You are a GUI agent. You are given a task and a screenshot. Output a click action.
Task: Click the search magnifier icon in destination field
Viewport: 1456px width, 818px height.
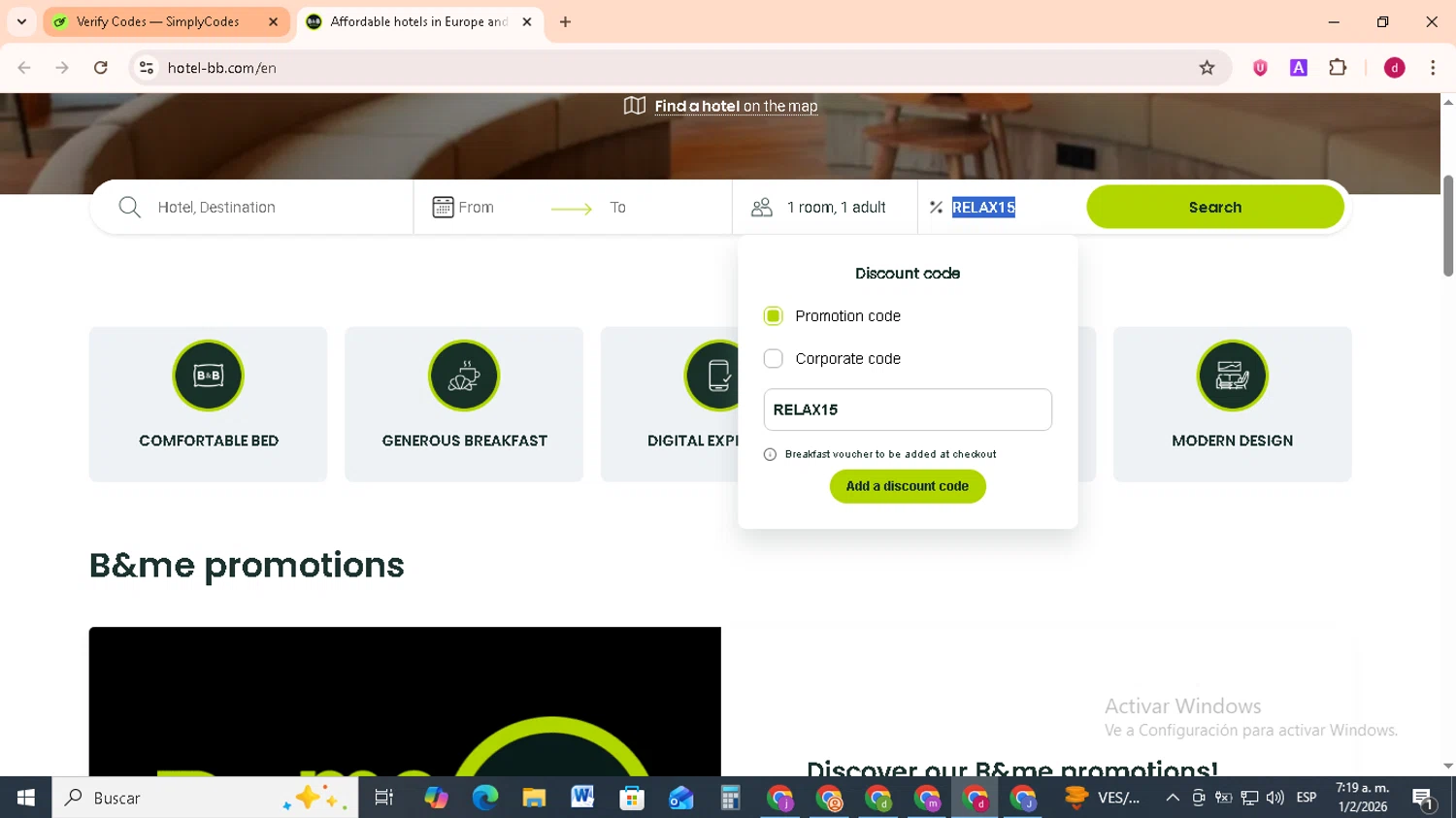tap(129, 207)
